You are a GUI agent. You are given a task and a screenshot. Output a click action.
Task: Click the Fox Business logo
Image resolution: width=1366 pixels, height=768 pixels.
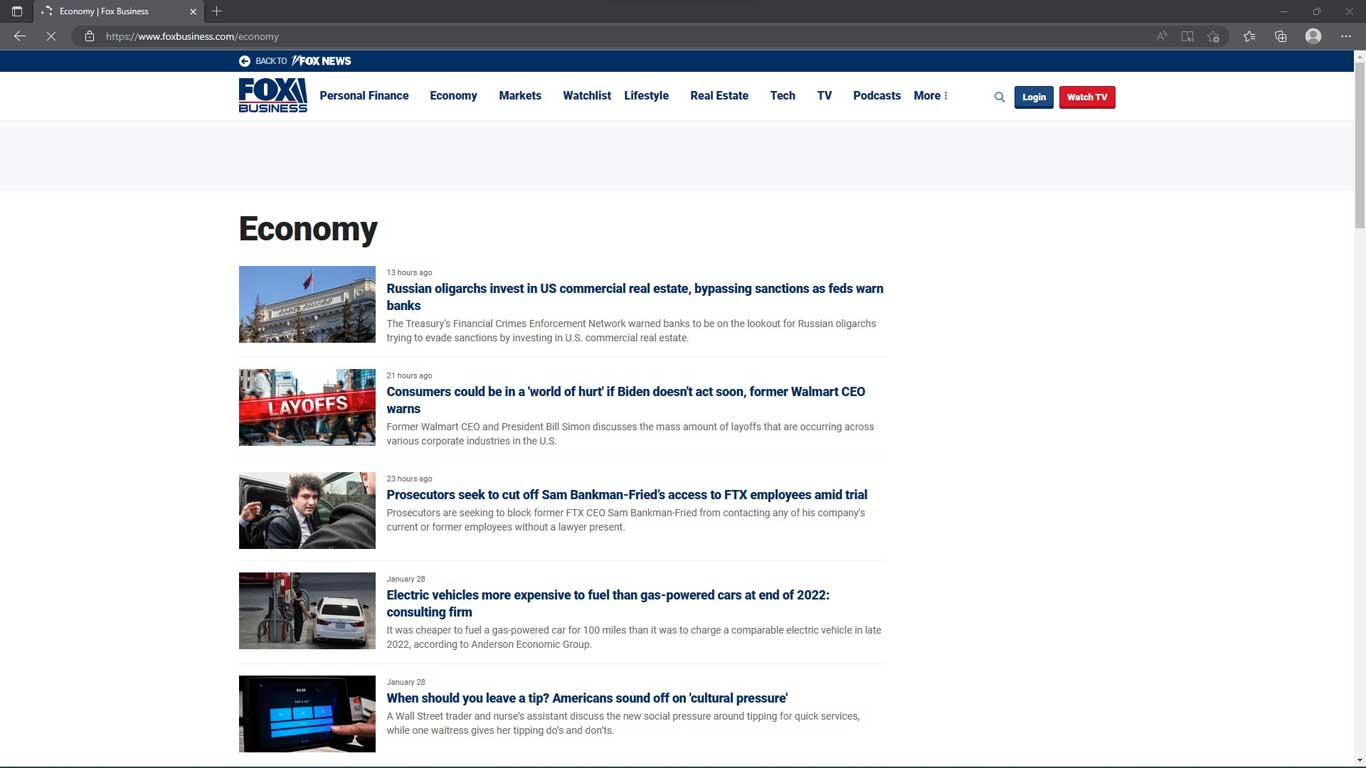click(x=273, y=95)
